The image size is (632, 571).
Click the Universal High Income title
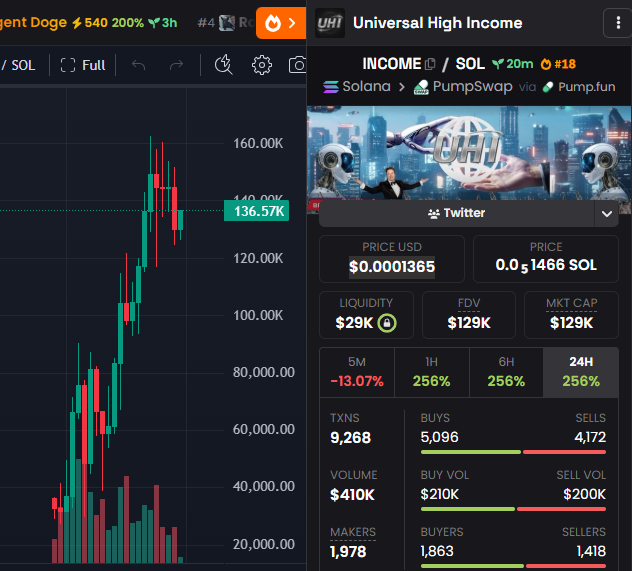(437, 23)
